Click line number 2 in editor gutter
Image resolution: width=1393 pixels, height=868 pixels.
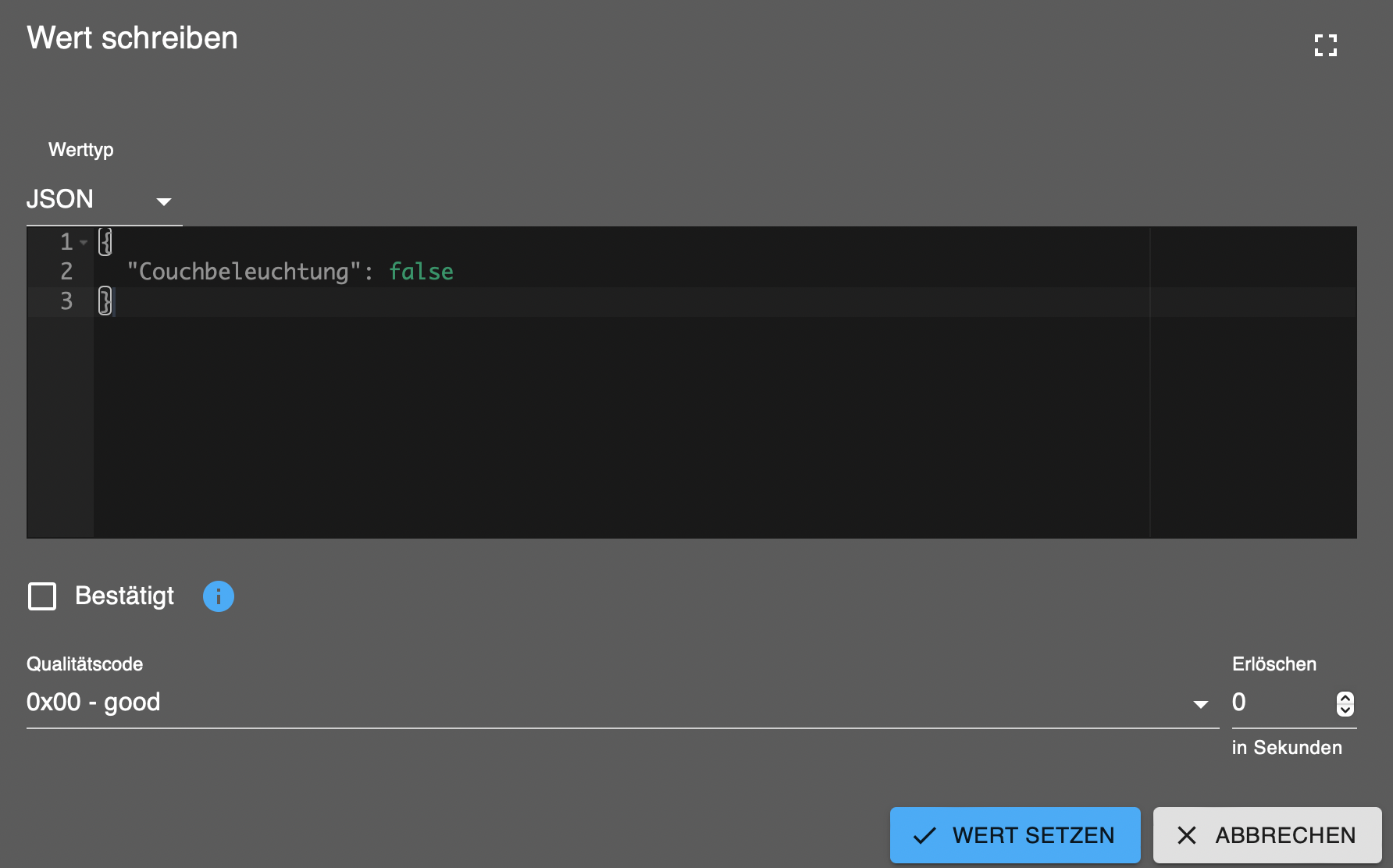66,272
